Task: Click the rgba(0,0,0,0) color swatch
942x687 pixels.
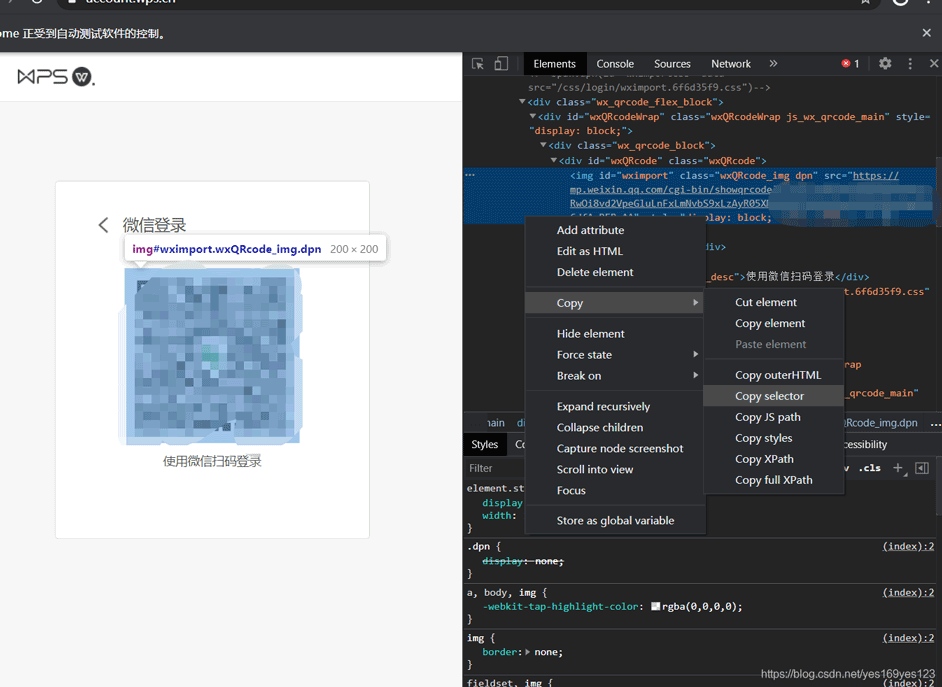Action: click(656, 607)
